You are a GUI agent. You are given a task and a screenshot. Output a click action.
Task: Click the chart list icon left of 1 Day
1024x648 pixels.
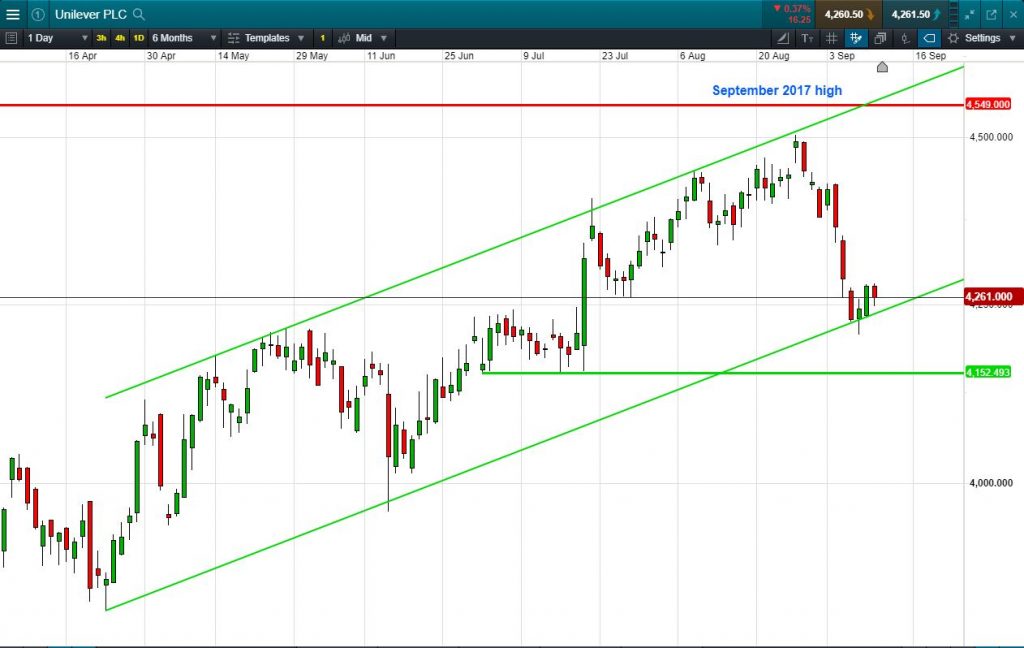[11, 38]
